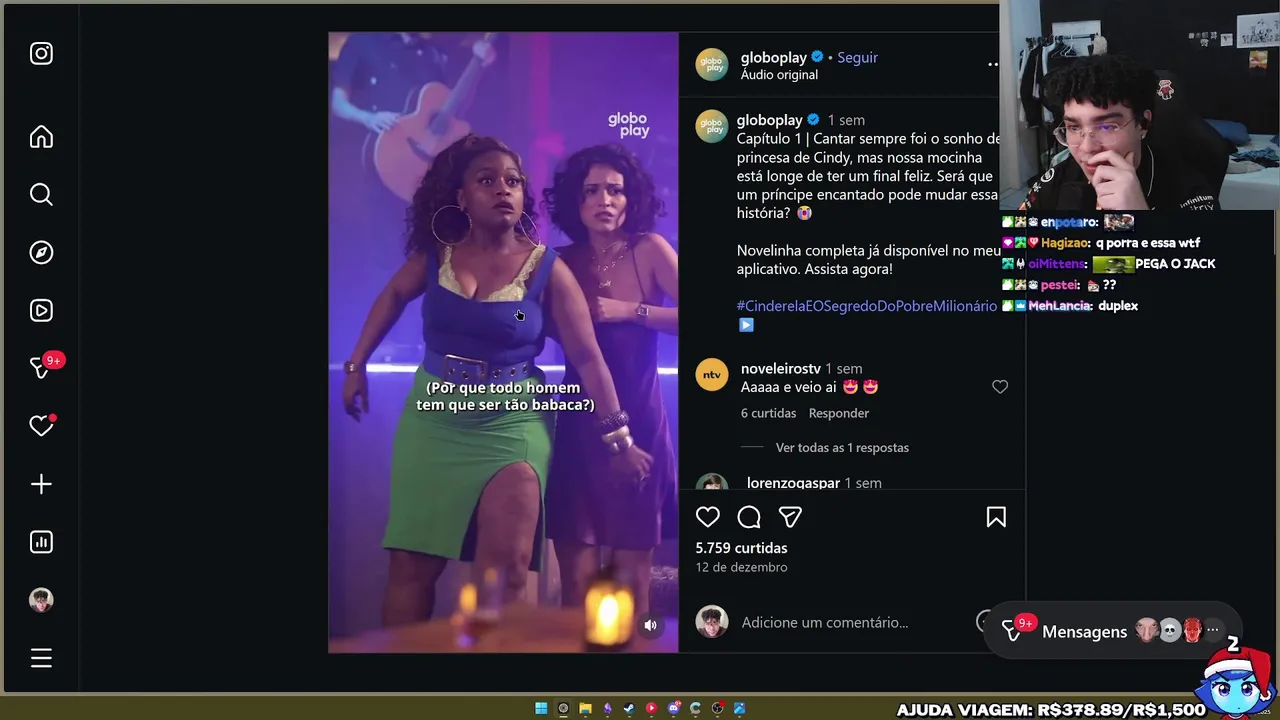Image resolution: width=1280 pixels, height=720 pixels.
Task: Open the Explore compass icon
Action: tap(41, 252)
